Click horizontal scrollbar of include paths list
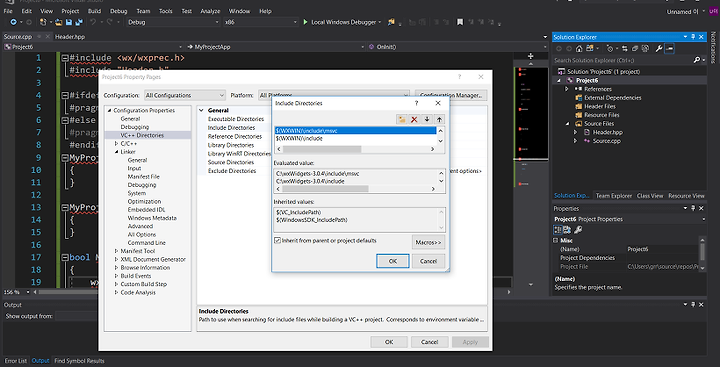720x367 pixels. [355, 149]
